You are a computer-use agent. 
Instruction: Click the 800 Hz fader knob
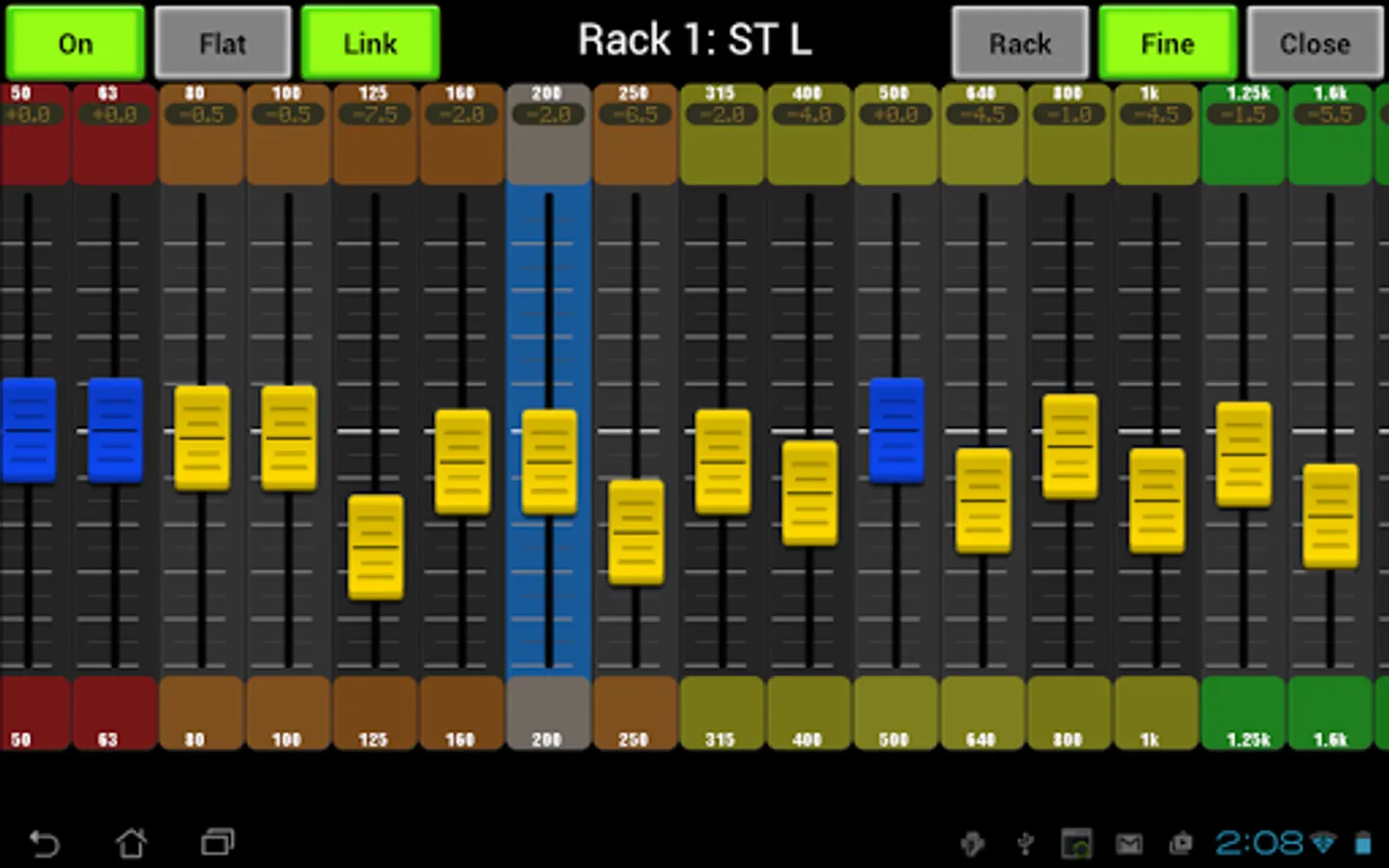click(1071, 447)
